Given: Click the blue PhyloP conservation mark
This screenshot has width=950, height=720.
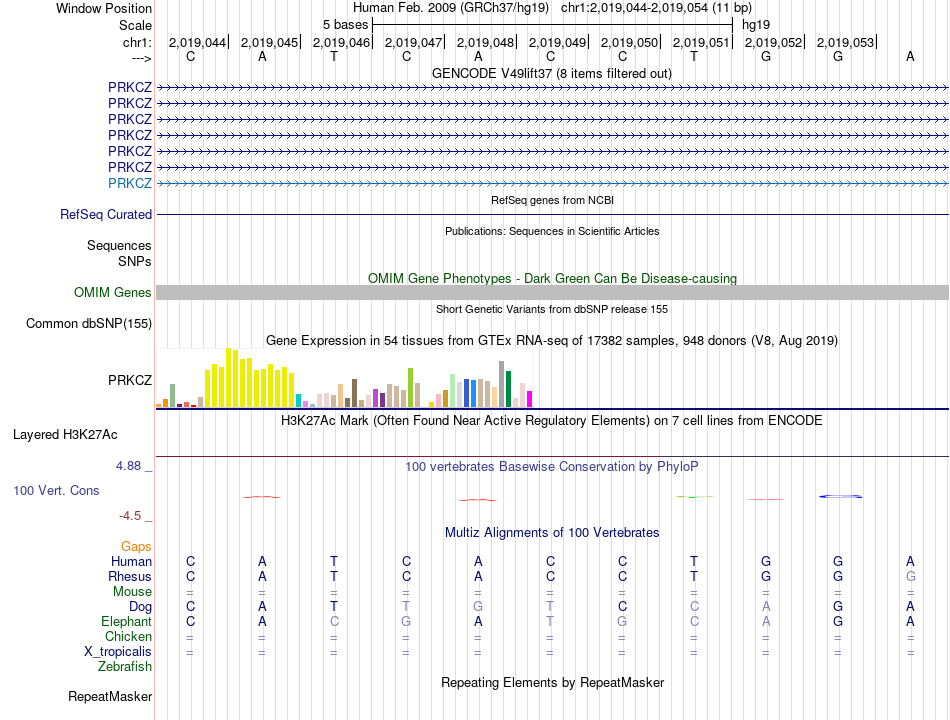Looking at the screenshot, I should point(840,496).
